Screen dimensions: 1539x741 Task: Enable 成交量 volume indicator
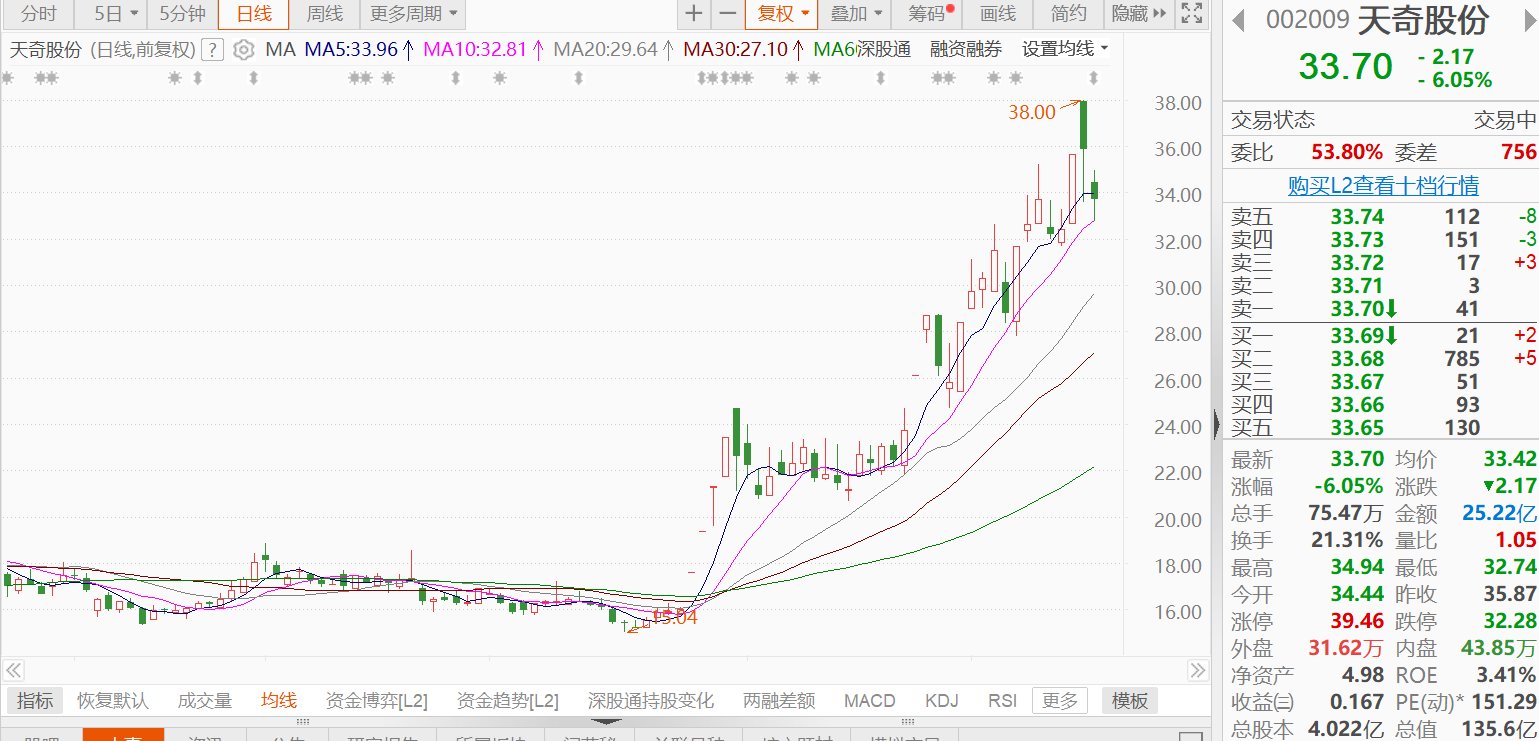(x=204, y=700)
